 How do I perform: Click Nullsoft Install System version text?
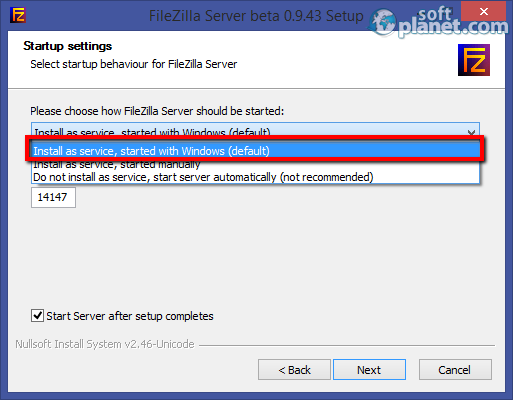pos(105,344)
